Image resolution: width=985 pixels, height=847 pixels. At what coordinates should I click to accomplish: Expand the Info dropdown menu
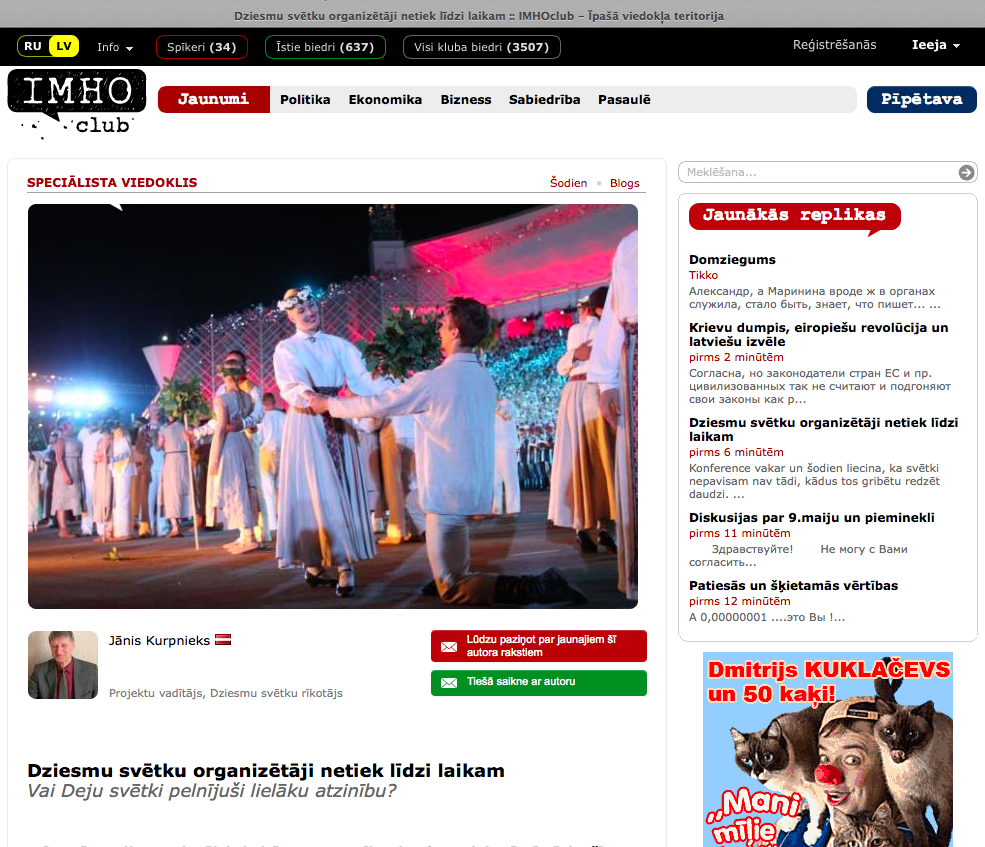(115, 47)
